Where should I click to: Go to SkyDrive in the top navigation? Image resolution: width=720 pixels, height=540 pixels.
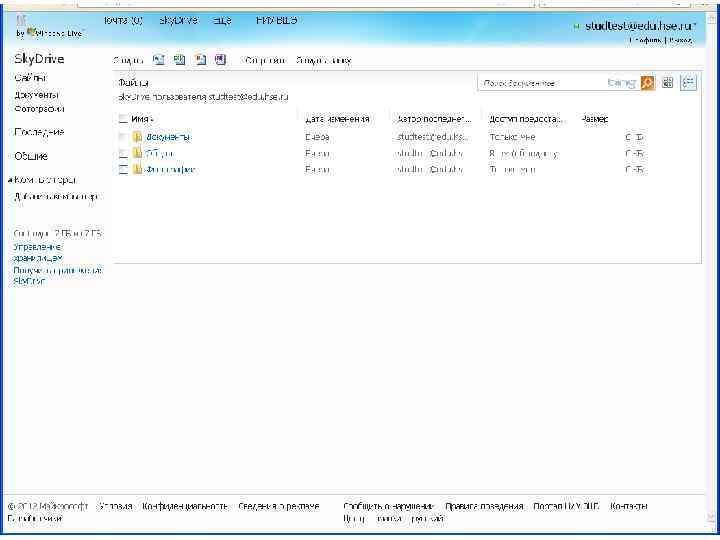[x=178, y=21]
